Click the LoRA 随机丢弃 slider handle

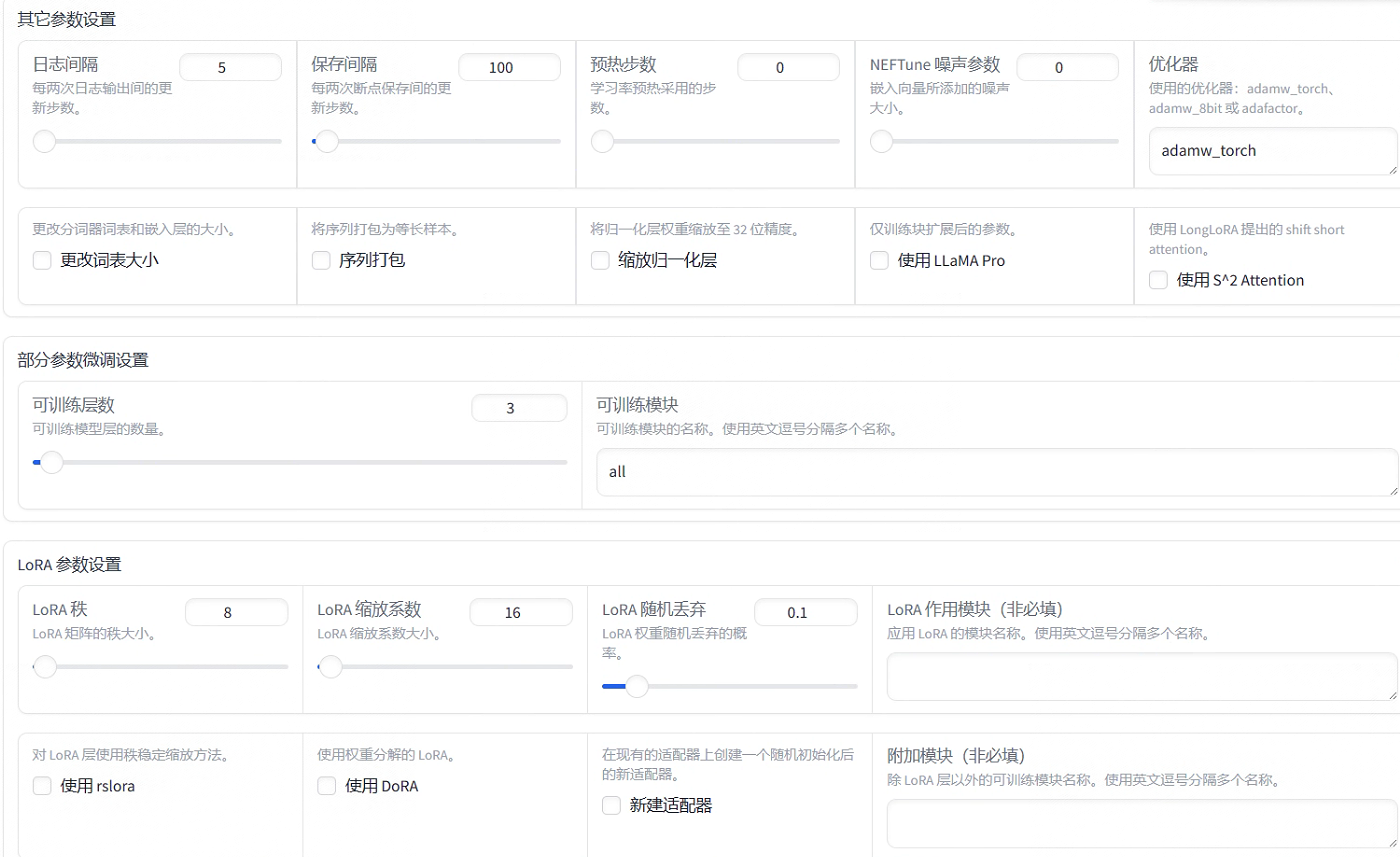[636, 686]
